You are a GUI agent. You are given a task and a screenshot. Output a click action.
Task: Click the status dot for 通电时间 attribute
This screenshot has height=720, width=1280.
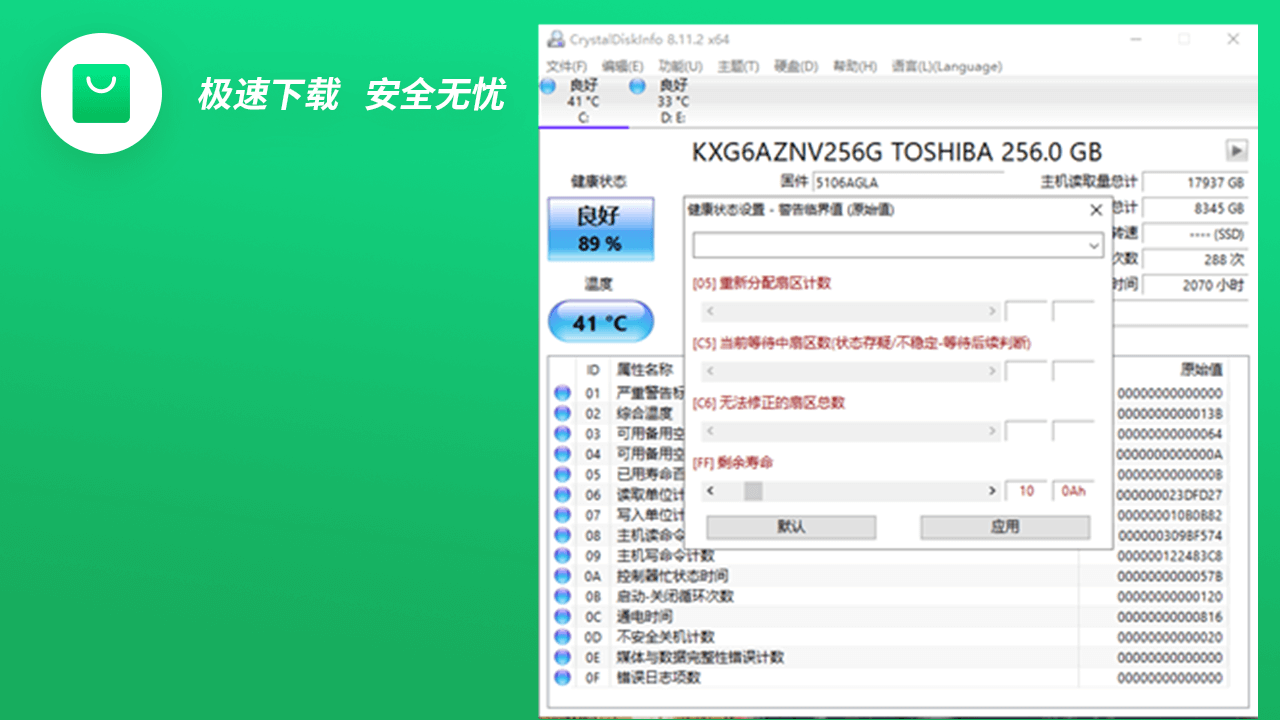[562, 616]
